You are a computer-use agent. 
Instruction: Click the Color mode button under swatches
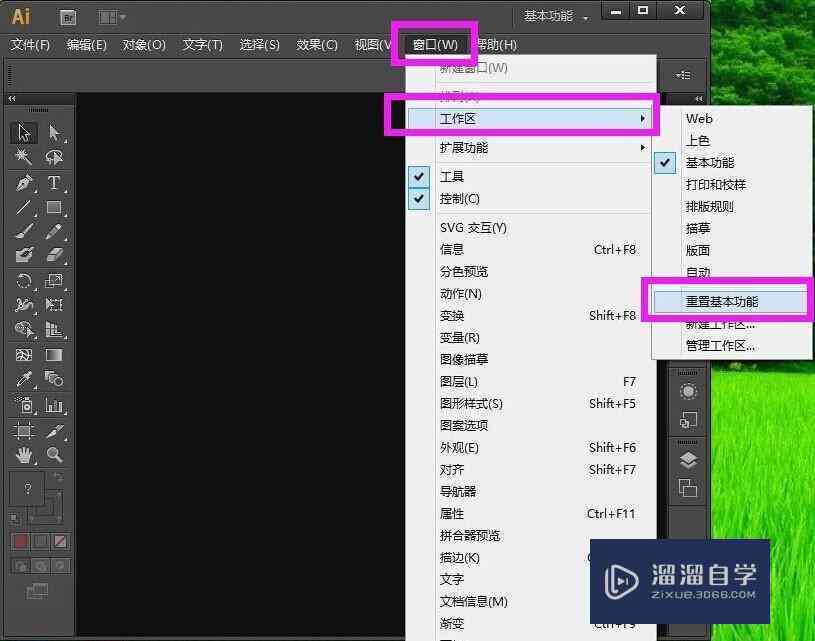(x=21, y=541)
